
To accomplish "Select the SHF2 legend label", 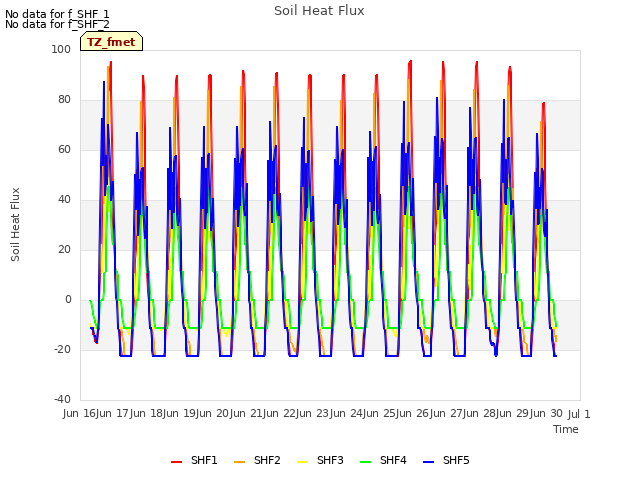I will (267, 460).
